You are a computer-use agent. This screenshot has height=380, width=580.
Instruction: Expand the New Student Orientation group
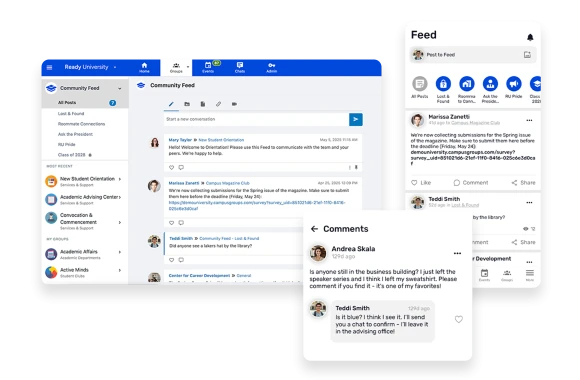pyautogui.click(x=120, y=179)
